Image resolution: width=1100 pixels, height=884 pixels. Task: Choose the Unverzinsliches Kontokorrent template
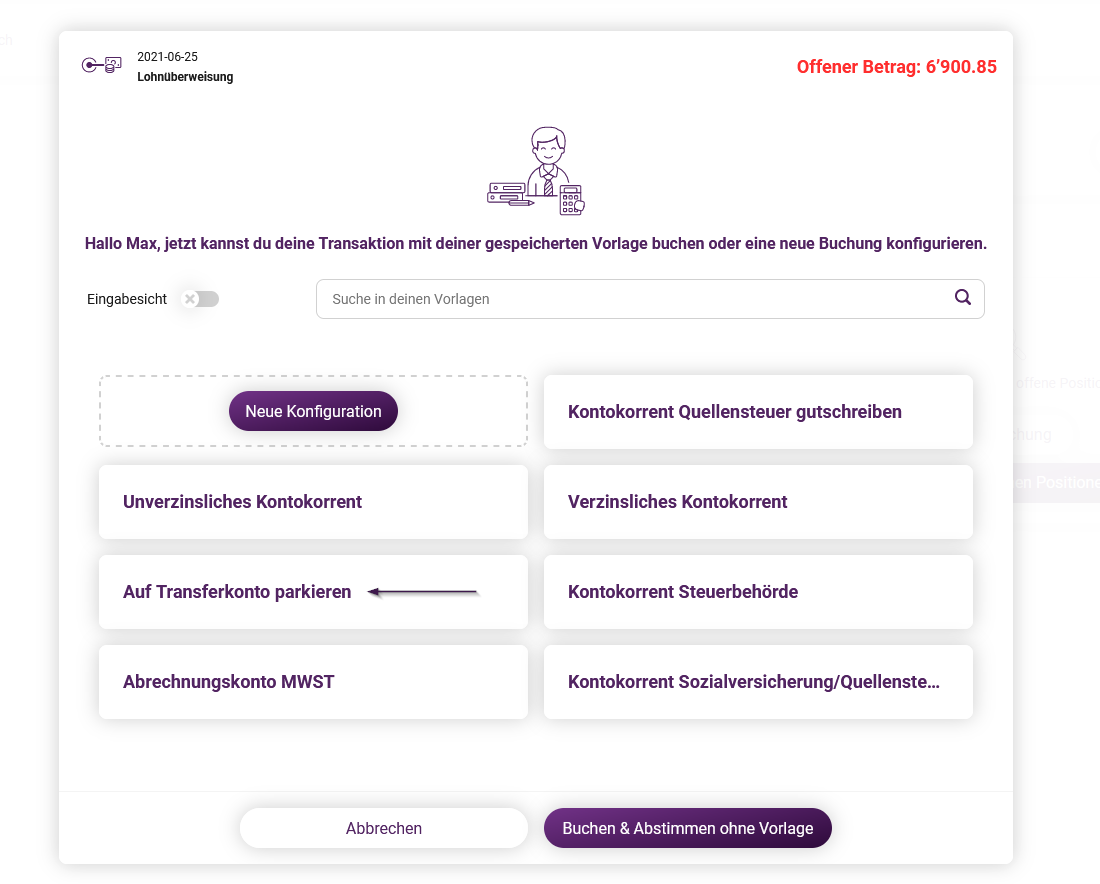pyautogui.click(x=314, y=502)
